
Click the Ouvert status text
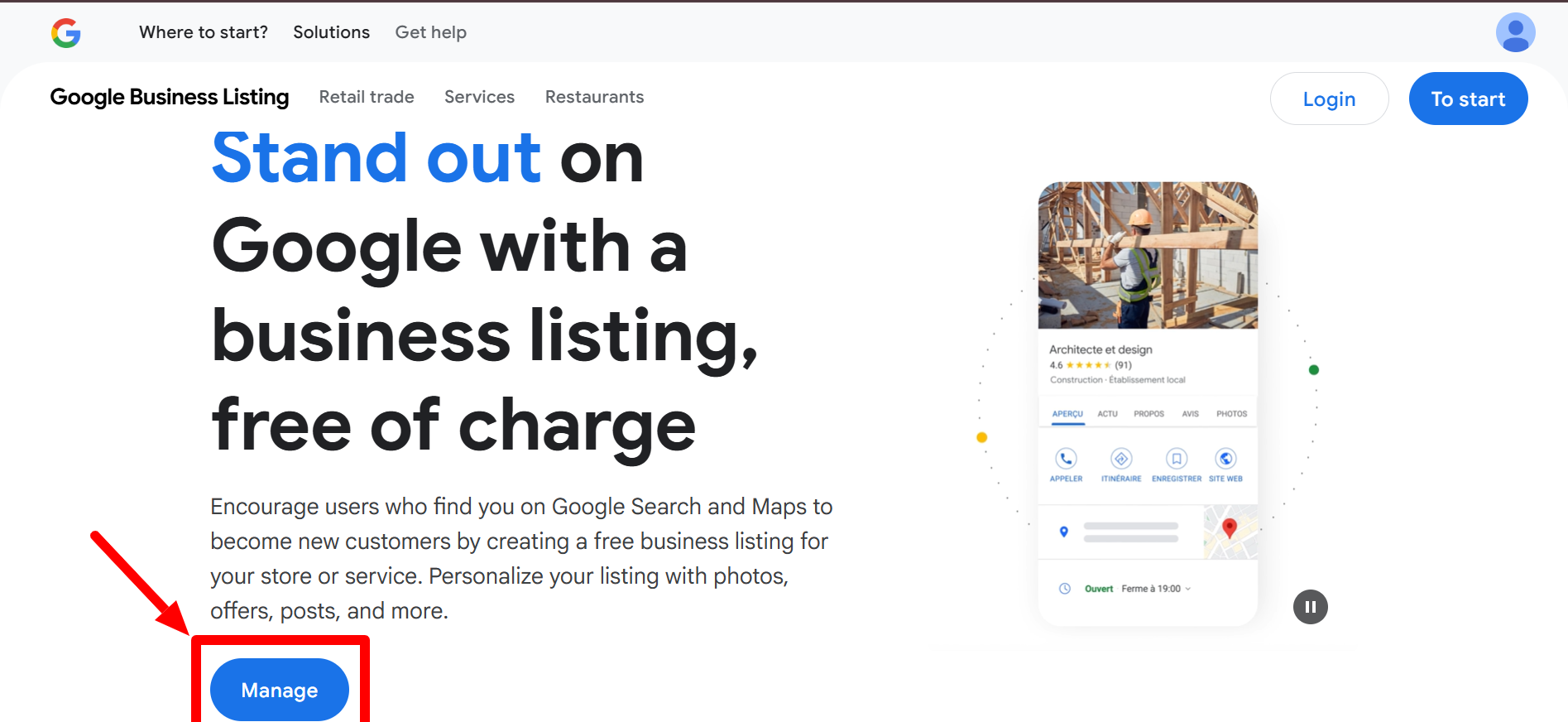[x=1099, y=589]
